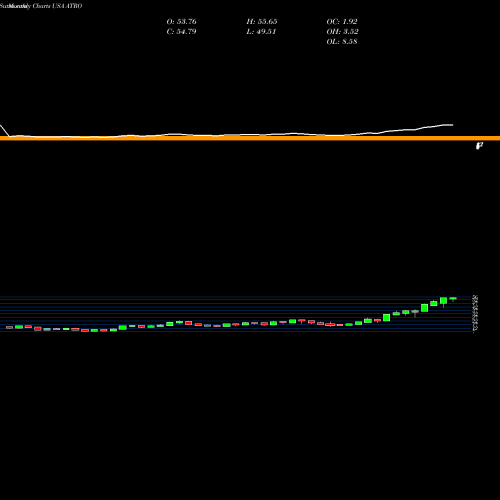This screenshot has height=500, width=500.
Task: Click the low price text 'L: 49.51'
Action: (261, 32)
